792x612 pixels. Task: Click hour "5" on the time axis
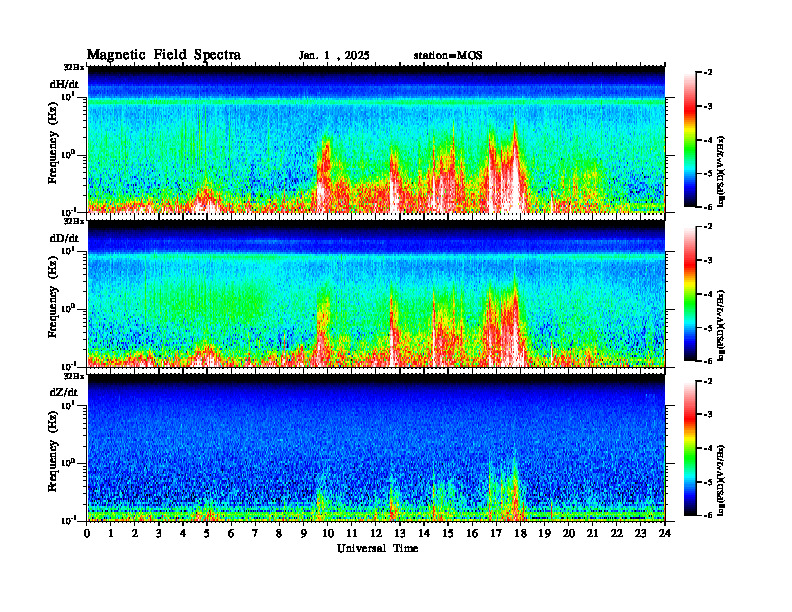coord(207,534)
